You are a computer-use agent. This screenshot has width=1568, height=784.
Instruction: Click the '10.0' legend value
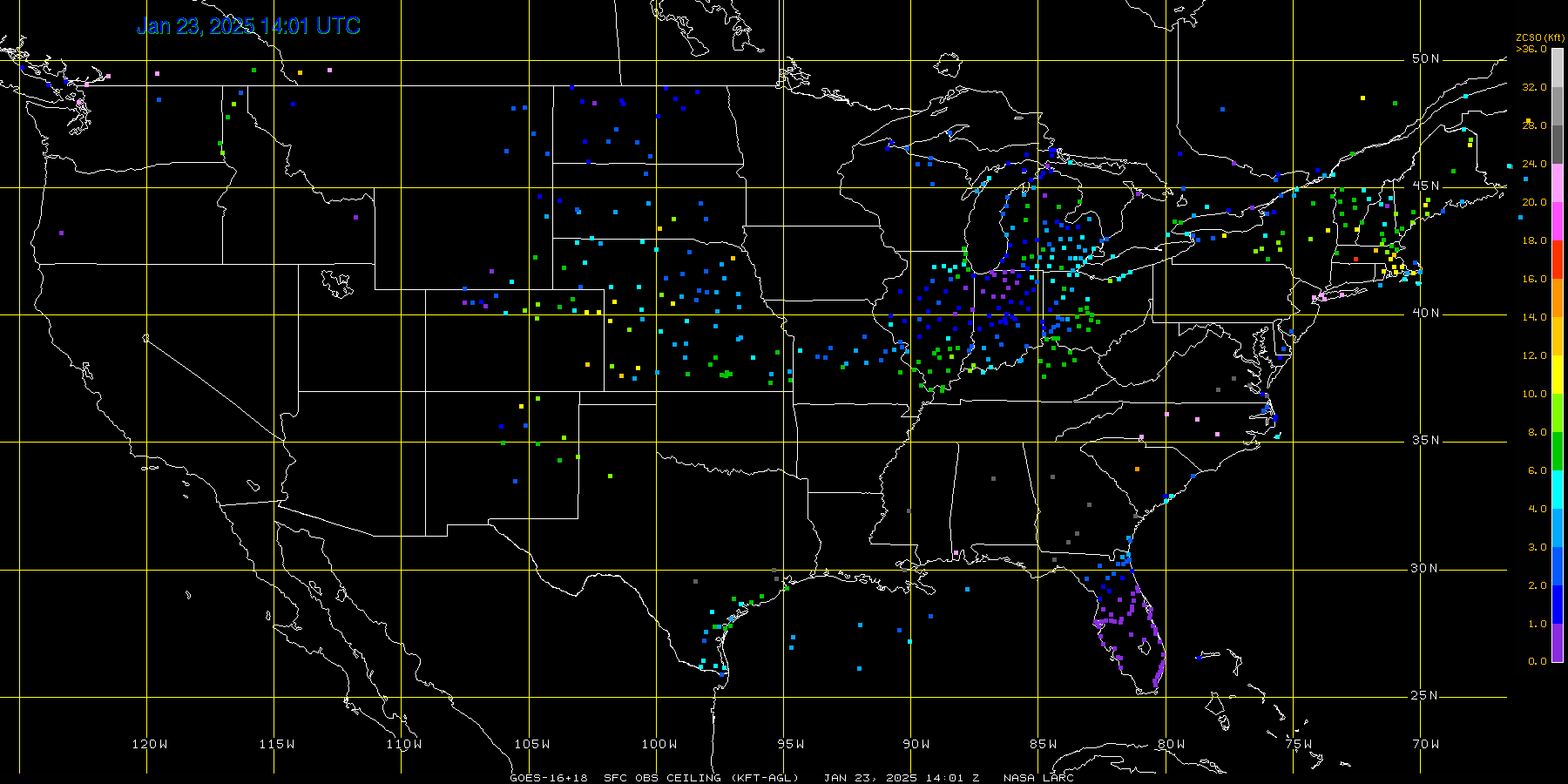point(1534,394)
